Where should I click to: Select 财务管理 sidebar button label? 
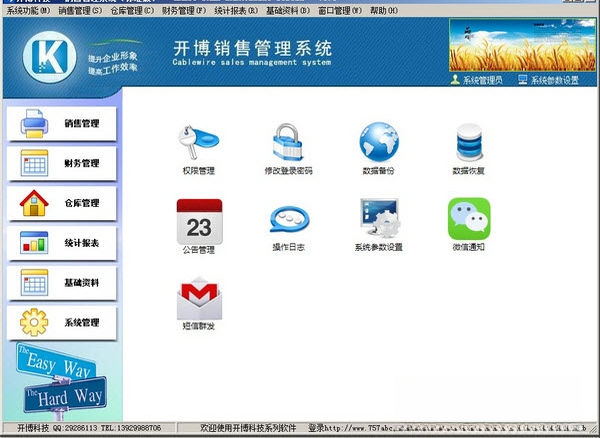click(x=82, y=163)
